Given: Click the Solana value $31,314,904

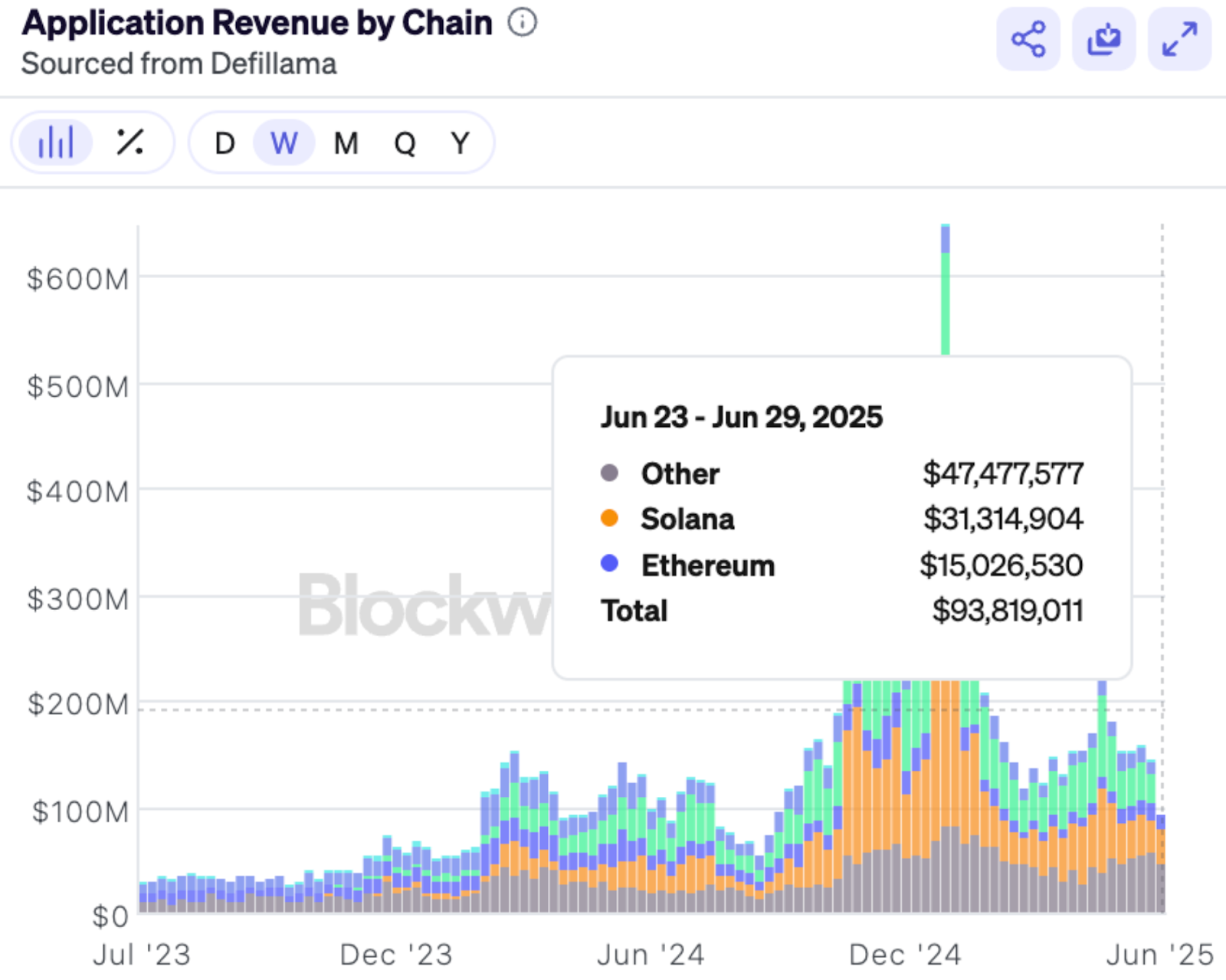Looking at the screenshot, I should [x=1003, y=519].
